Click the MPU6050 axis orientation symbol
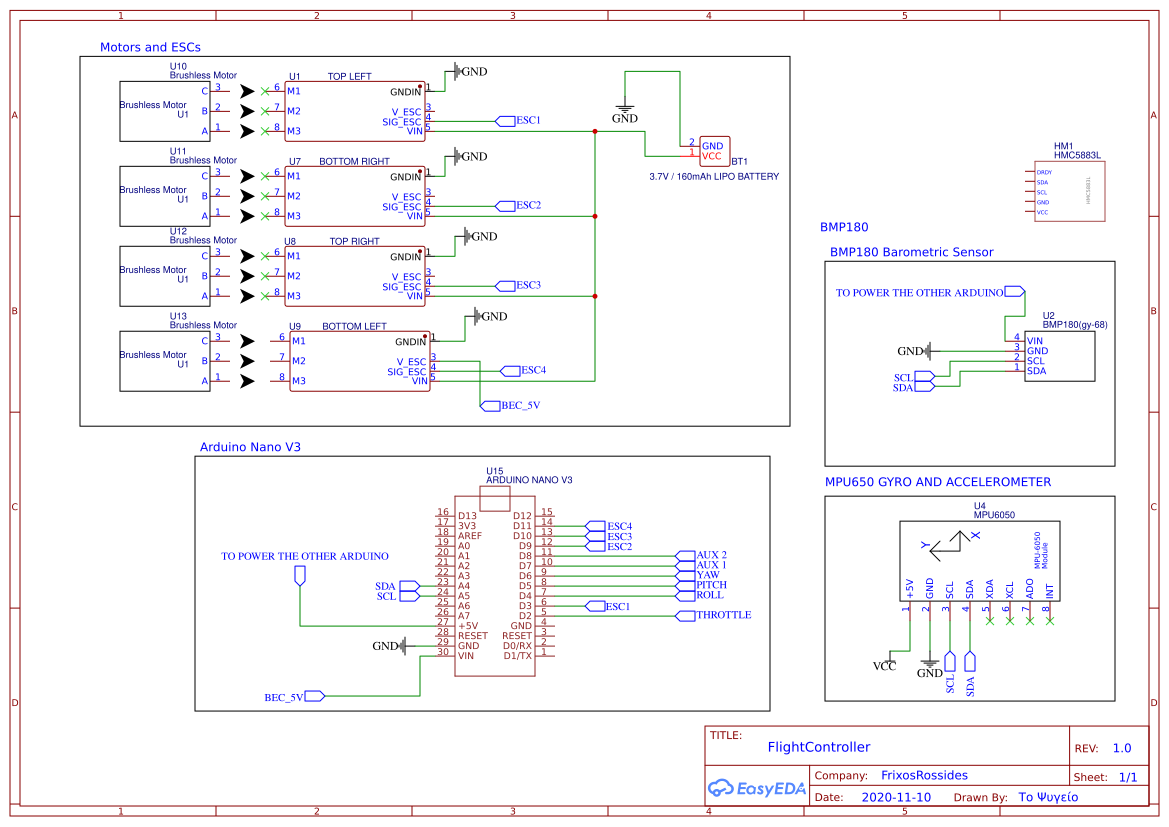This screenshot has height=827, width=1169. coord(950,543)
